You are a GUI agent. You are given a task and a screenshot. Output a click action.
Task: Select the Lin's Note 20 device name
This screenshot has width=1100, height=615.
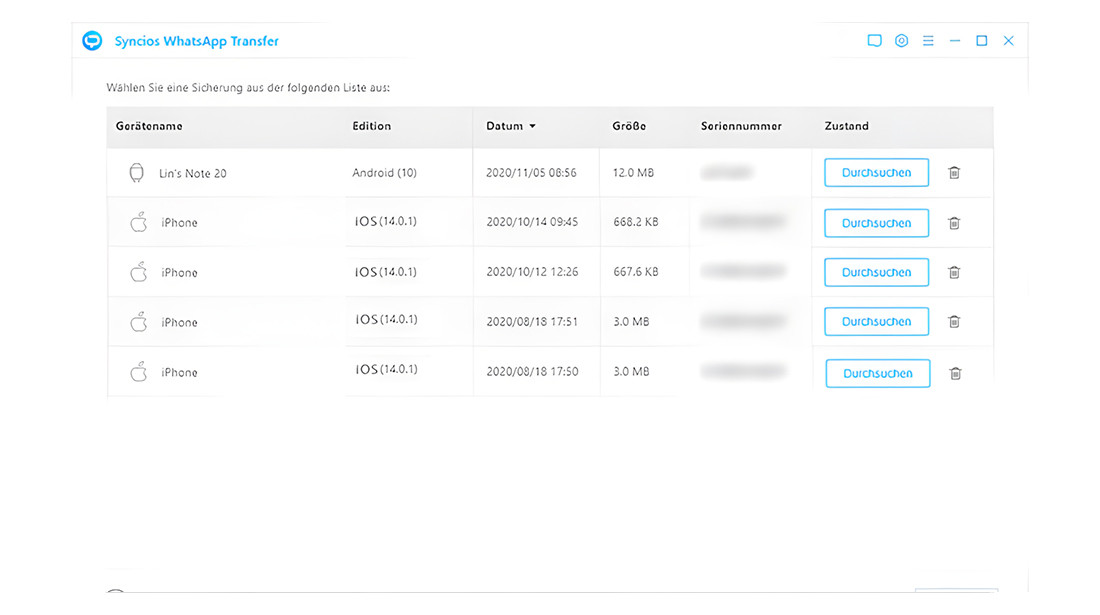coord(193,173)
